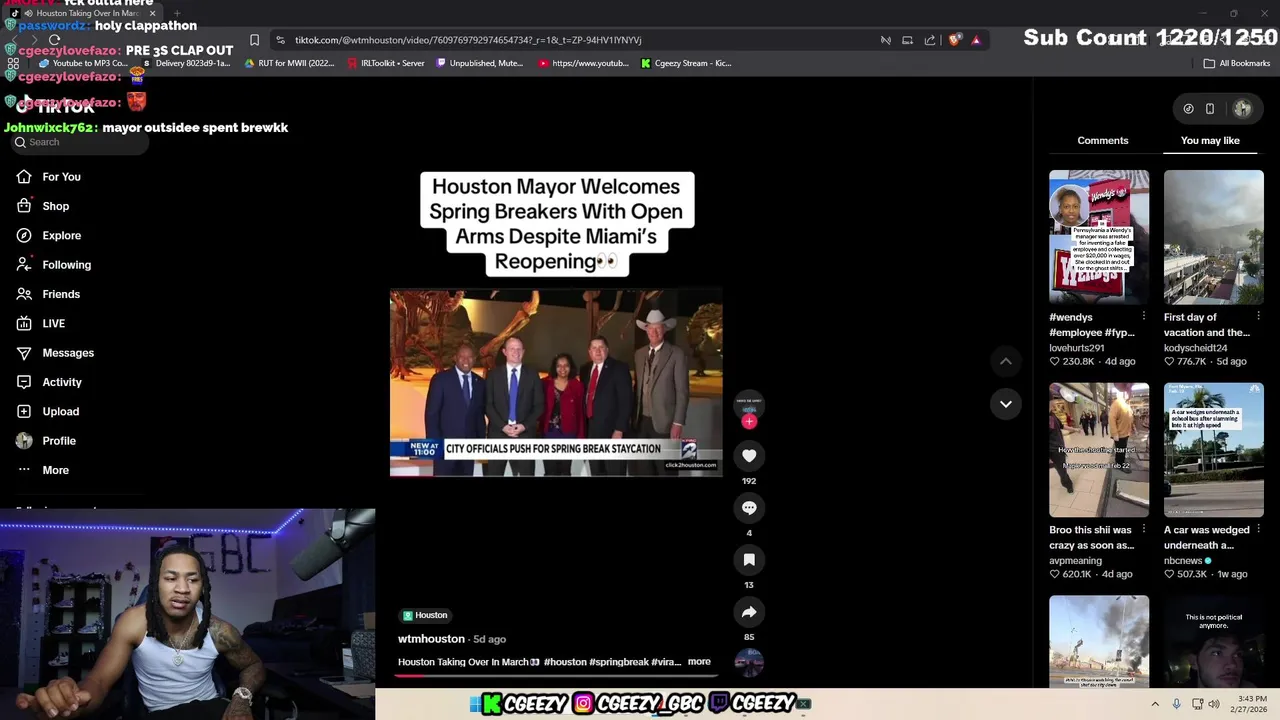Go to the previous video arrow
The height and width of the screenshot is (720, 1280).
[x=1006, y=361]
